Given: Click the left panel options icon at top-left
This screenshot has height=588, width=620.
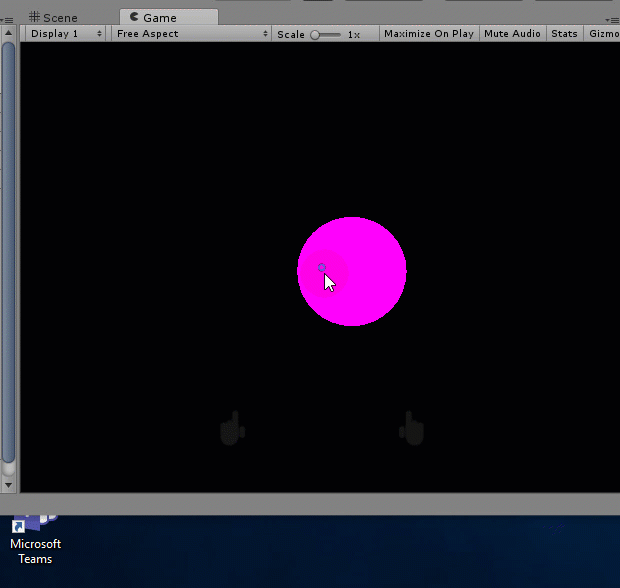Looking at the screenshot, I should [x=5, y=19].
